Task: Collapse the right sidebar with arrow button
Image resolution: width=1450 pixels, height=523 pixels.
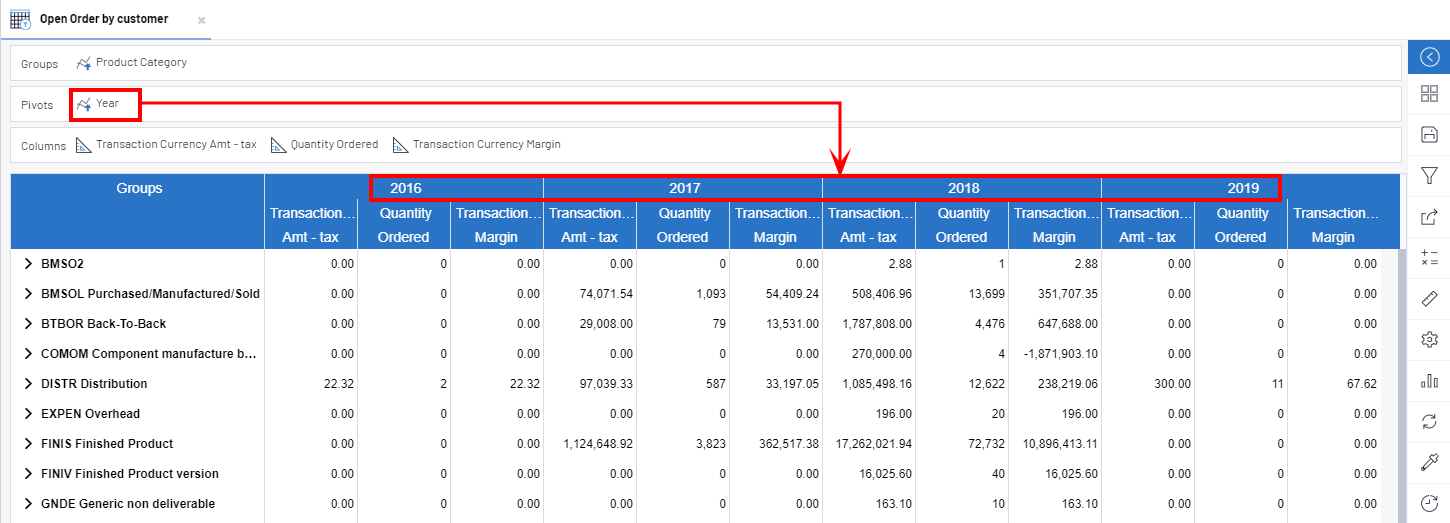Action: 1429,57
